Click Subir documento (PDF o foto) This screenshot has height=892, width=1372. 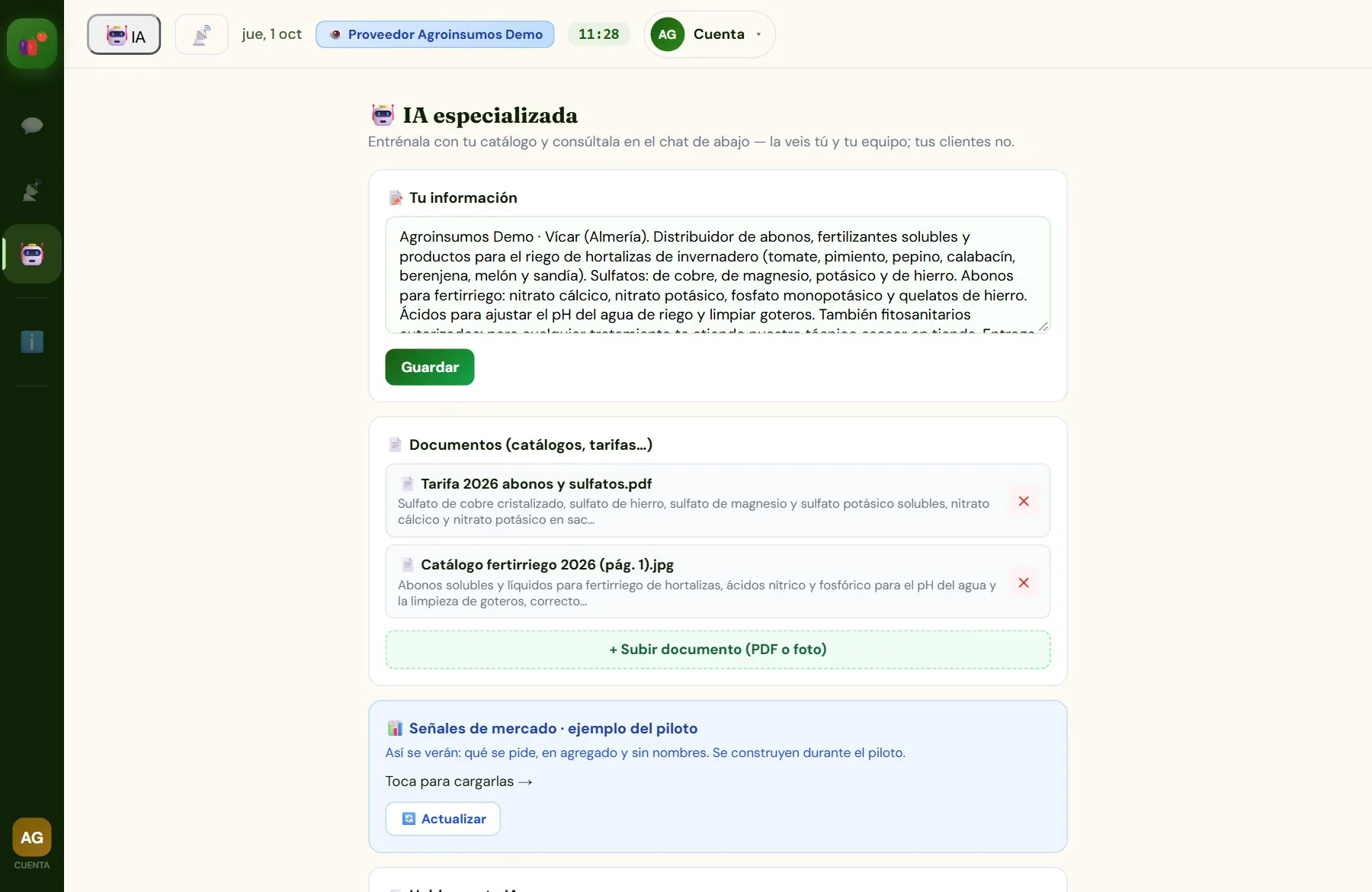[x=717, y=650]
